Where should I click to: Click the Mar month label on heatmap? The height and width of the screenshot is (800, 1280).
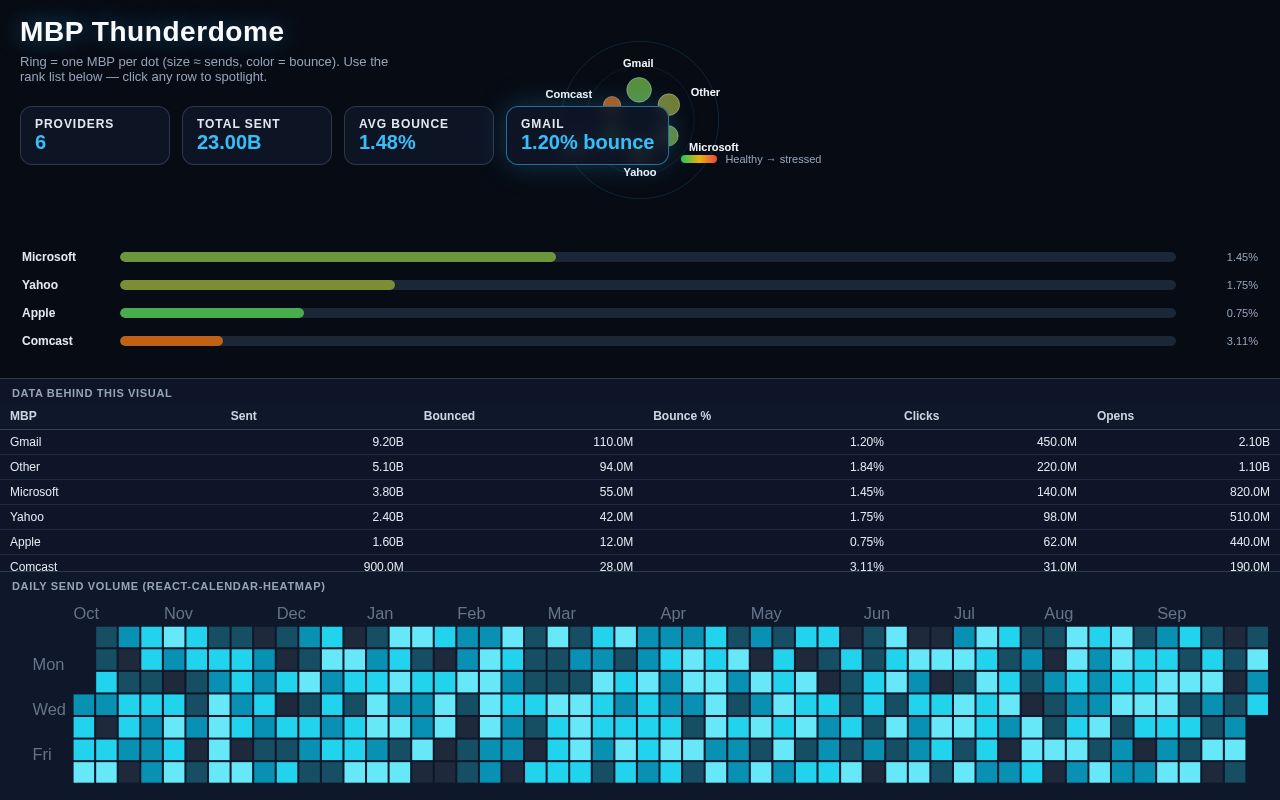pyautogui.click(x=561, y=613)
